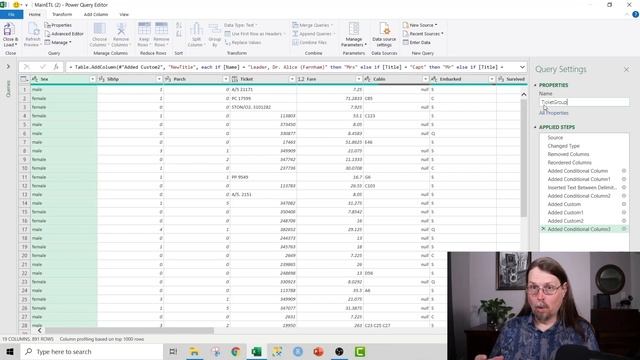640x360 pixels.
Task: Open the Parch column filter dropdown
Action: point(226,79)
